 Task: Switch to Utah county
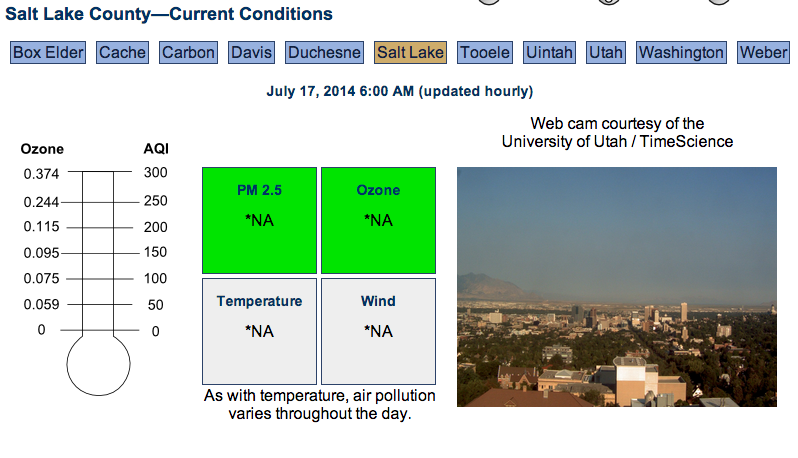(x=606, y=52)
